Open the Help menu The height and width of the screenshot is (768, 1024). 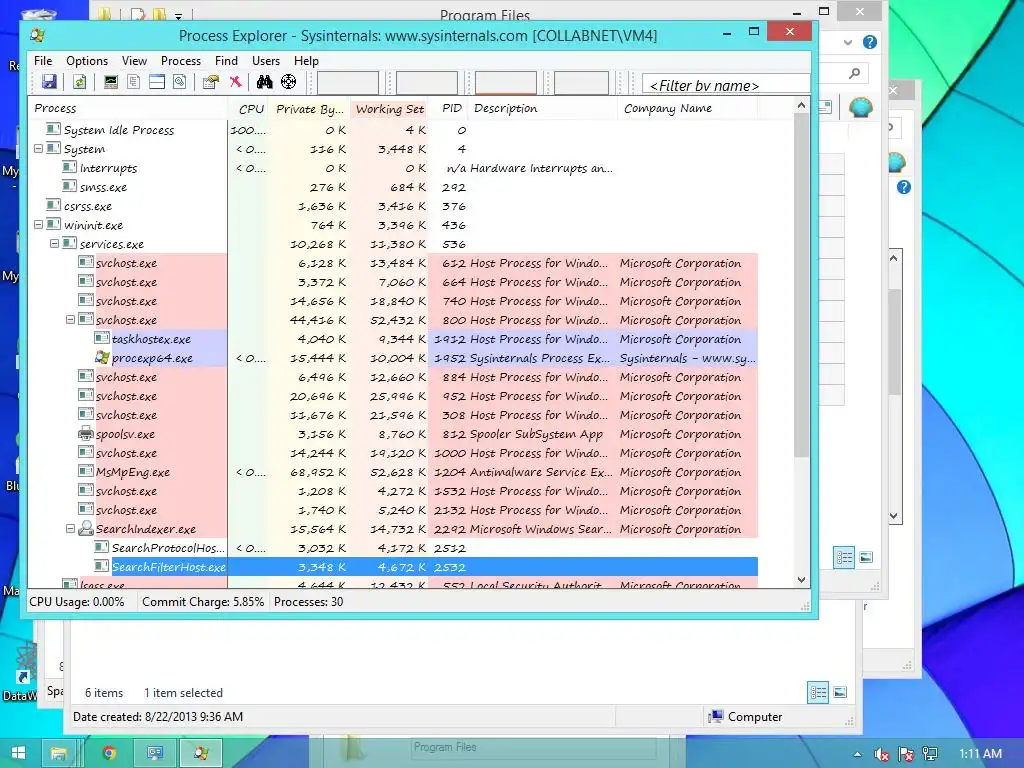306,61
